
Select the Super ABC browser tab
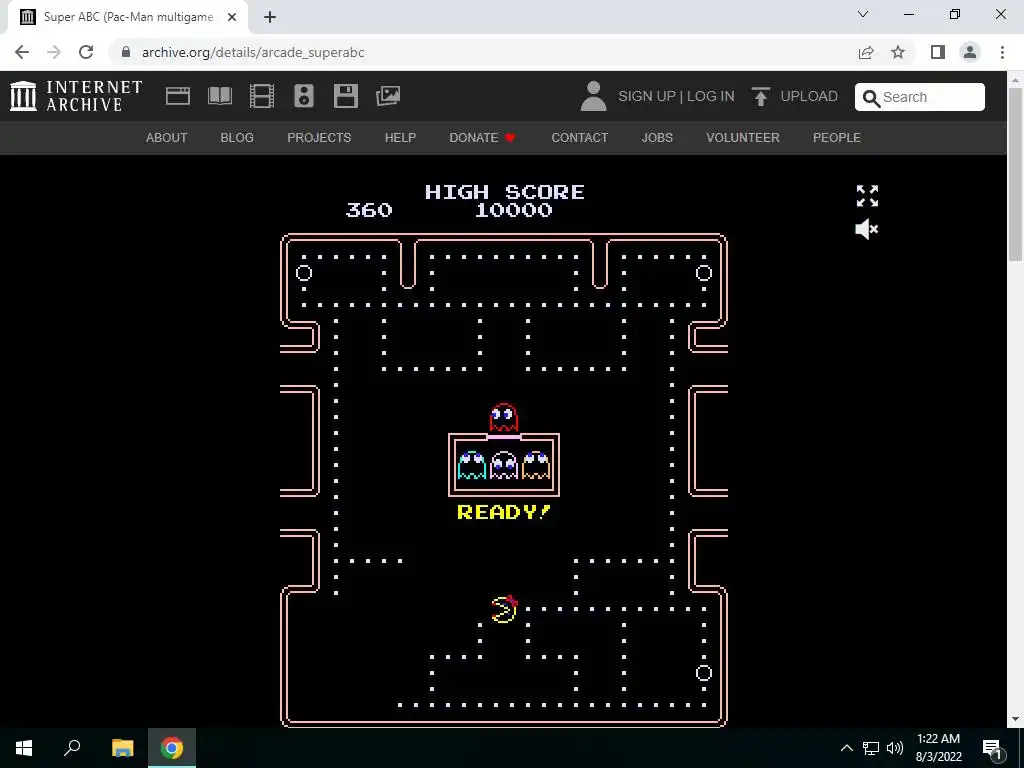(127, 17)
